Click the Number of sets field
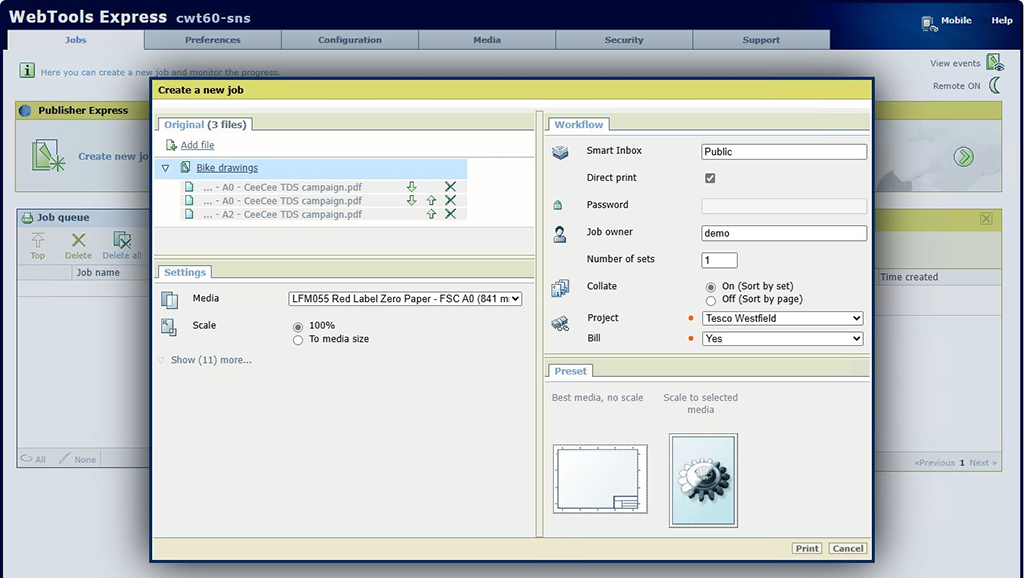Screen dimensions: 1024x578 coord(719,260)
